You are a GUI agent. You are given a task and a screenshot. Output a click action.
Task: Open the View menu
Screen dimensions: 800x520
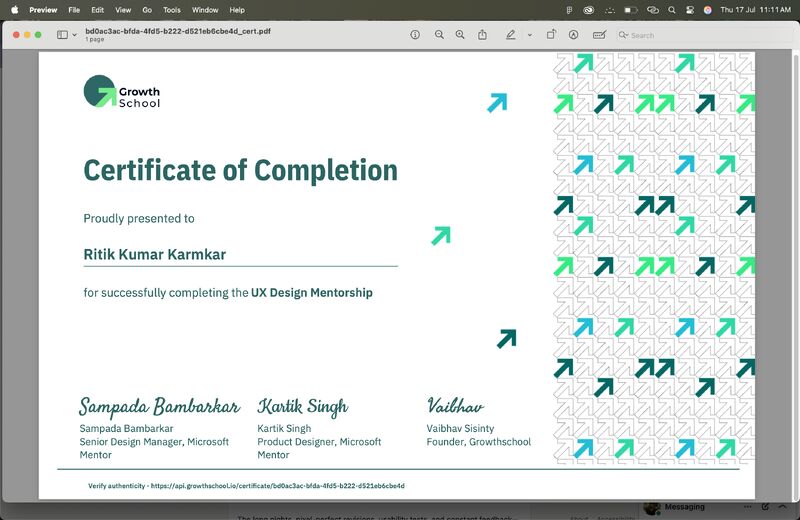123,10
